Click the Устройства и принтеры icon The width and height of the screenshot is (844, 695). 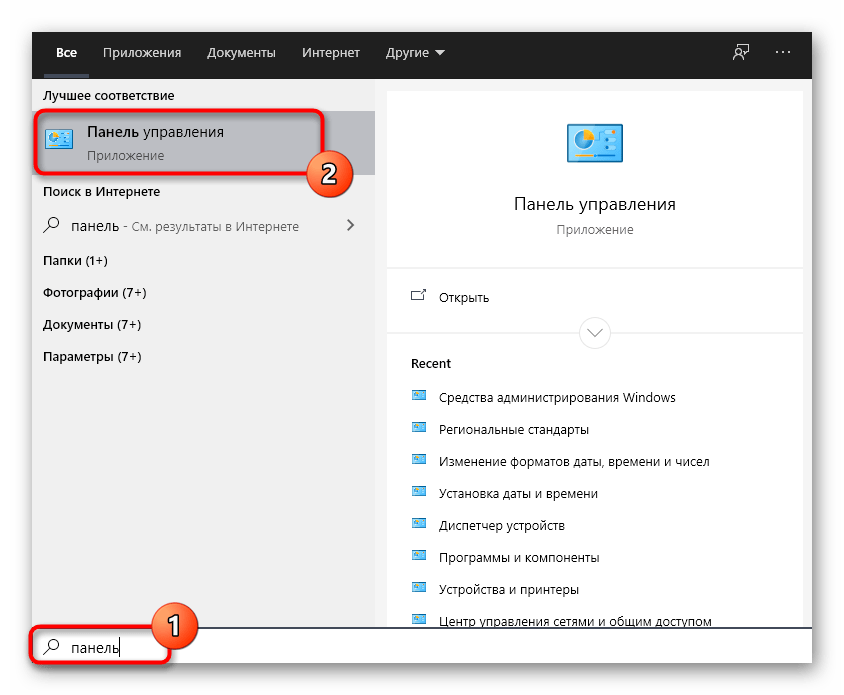[419, 589]
